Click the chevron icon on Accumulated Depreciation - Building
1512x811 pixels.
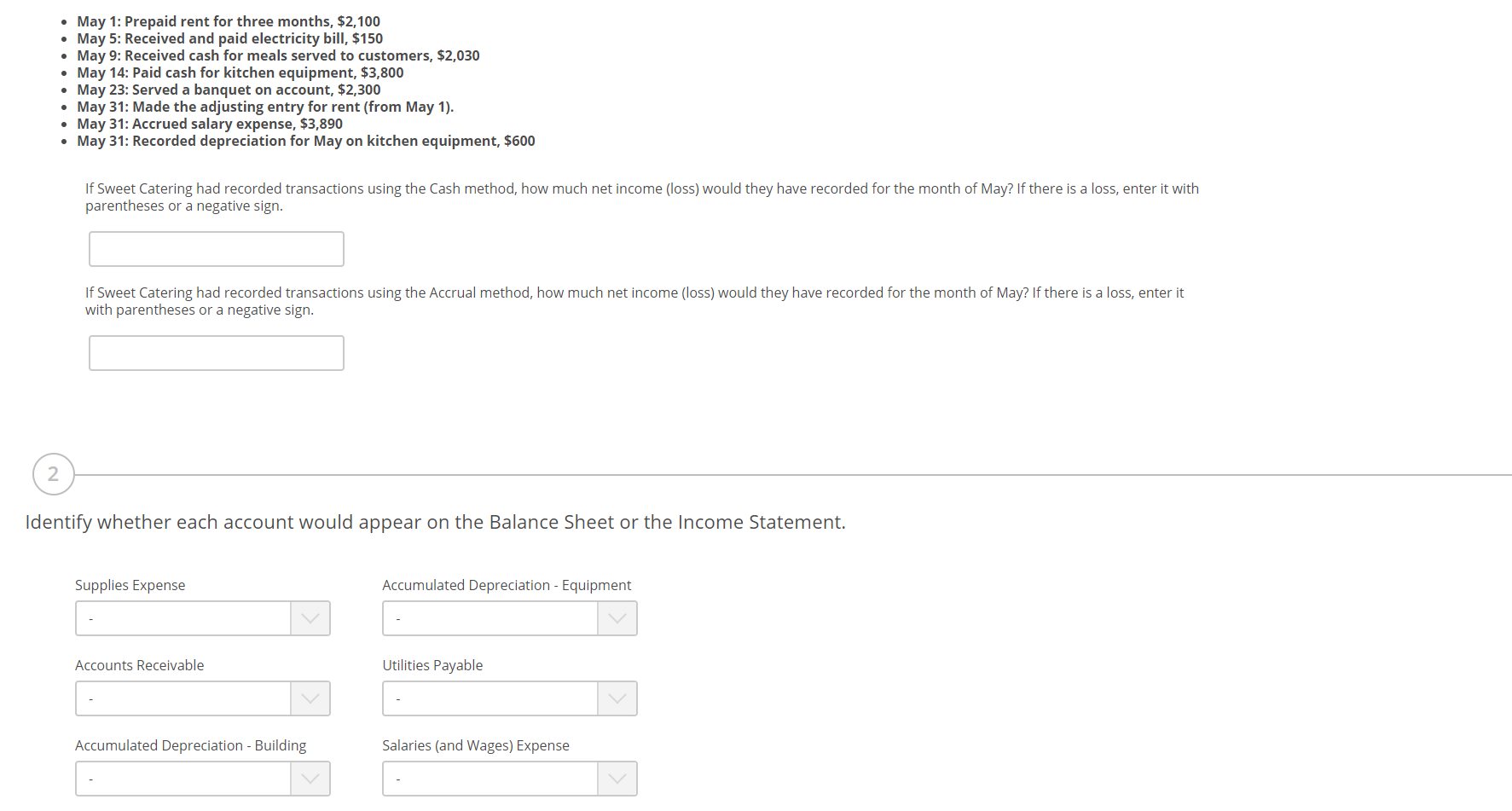309,778
